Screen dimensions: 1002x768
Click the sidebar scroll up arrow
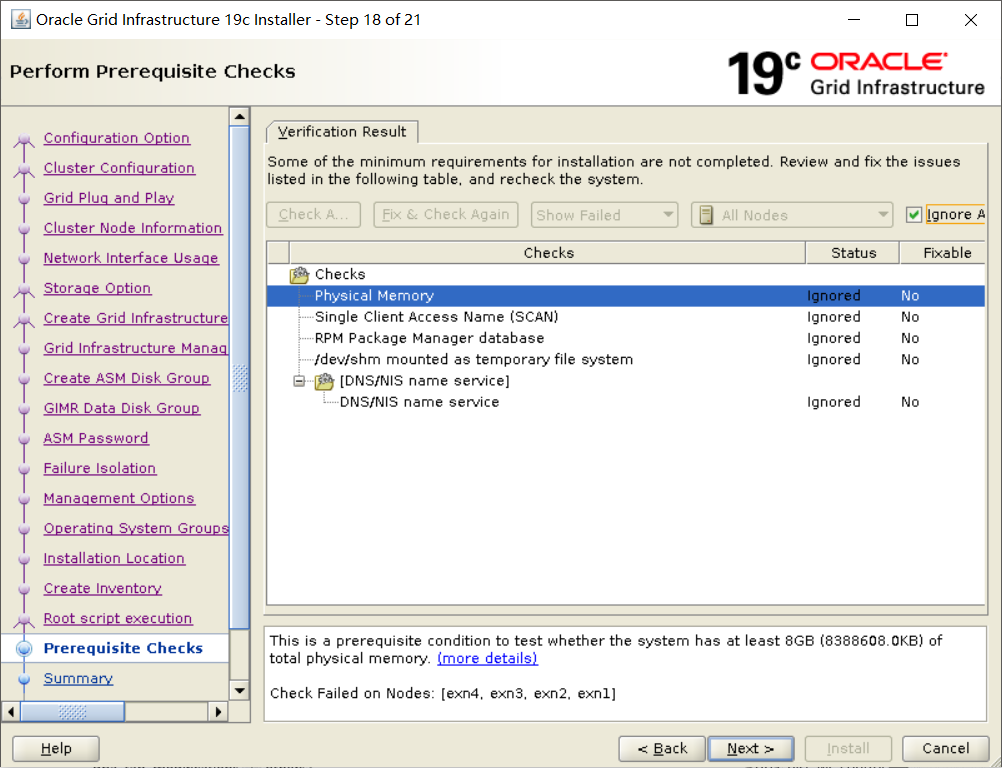pyautogui.click(x=240, y=116)
